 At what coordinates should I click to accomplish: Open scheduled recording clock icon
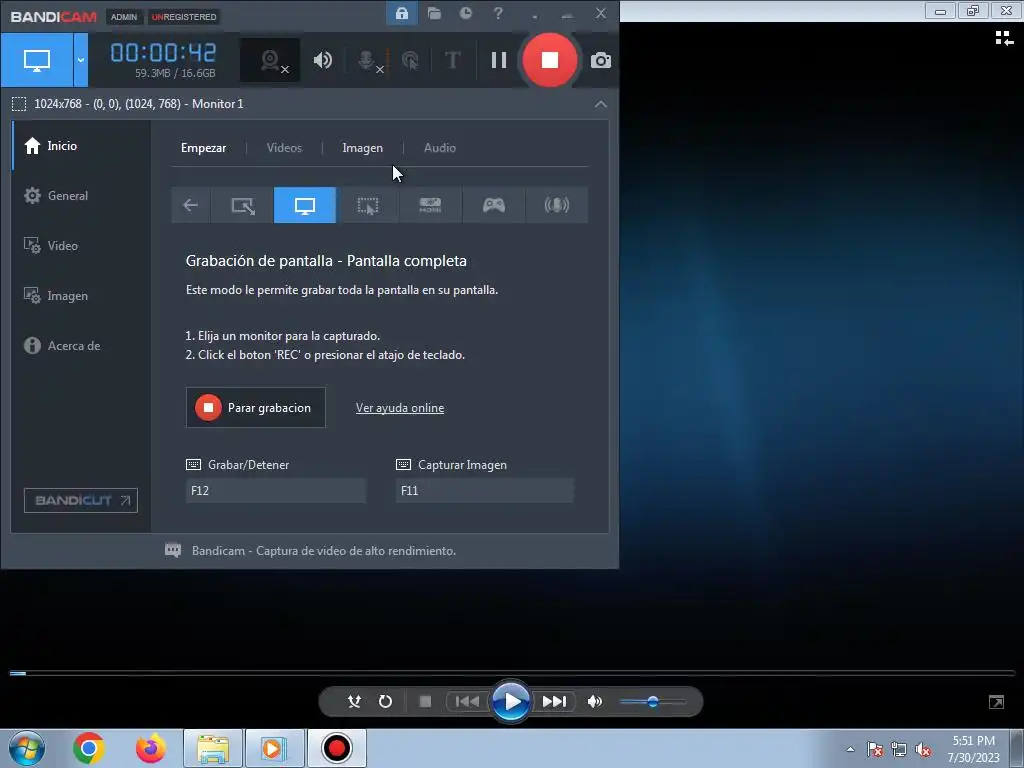[x=466, y=13]
